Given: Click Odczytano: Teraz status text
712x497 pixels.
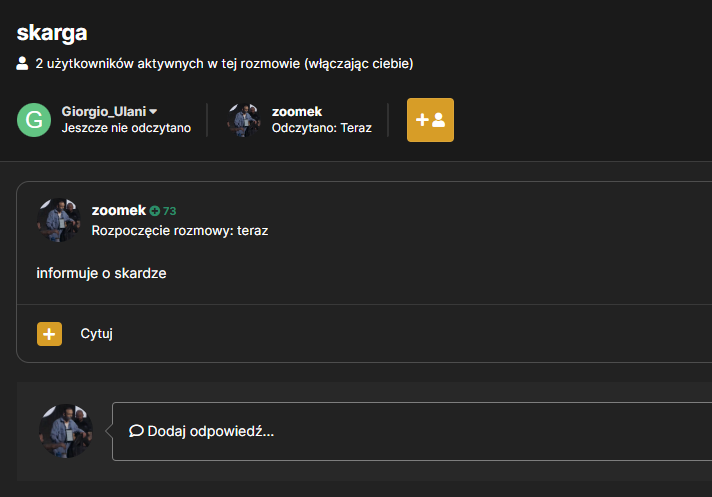Looking at the screenshot, I should pos(321,128).
